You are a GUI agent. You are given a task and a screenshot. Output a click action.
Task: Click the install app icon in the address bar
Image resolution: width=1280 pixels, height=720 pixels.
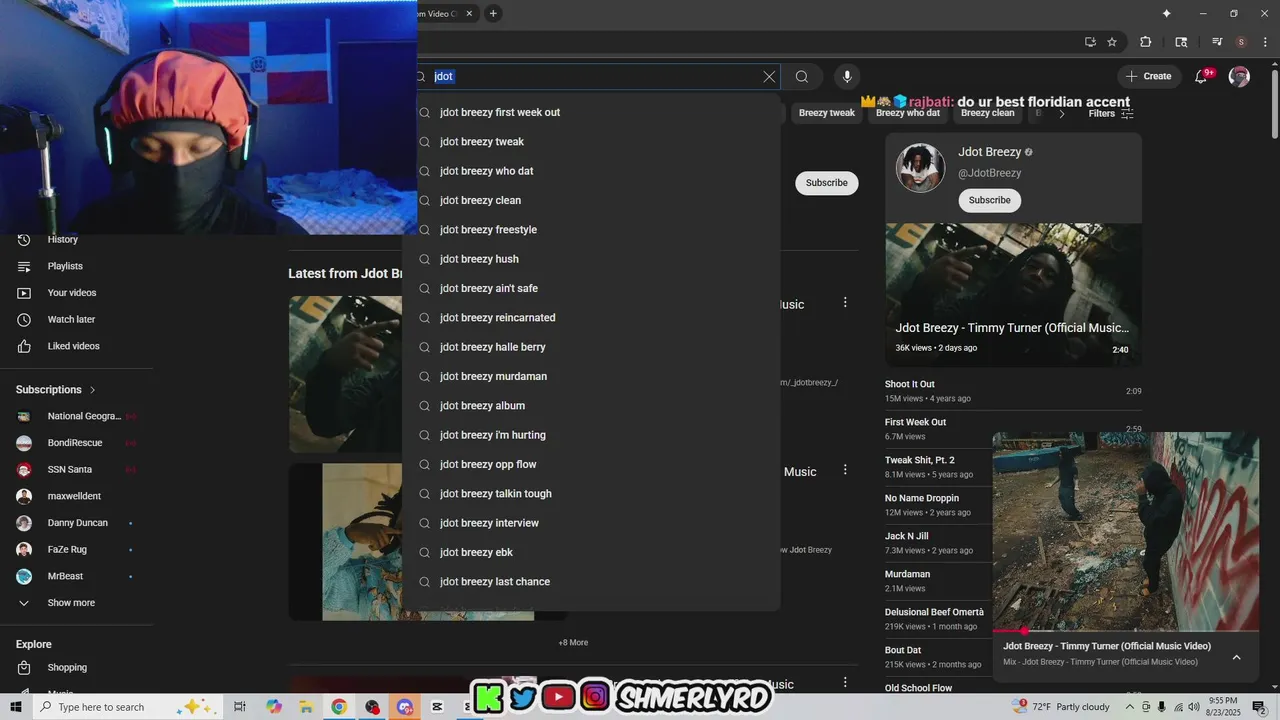click(x=1090, y=42)
